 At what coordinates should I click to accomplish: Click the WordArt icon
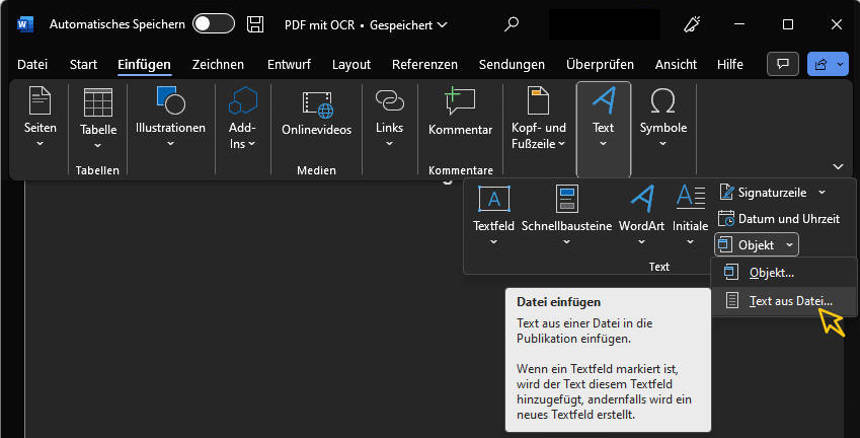tap(642, 198)
